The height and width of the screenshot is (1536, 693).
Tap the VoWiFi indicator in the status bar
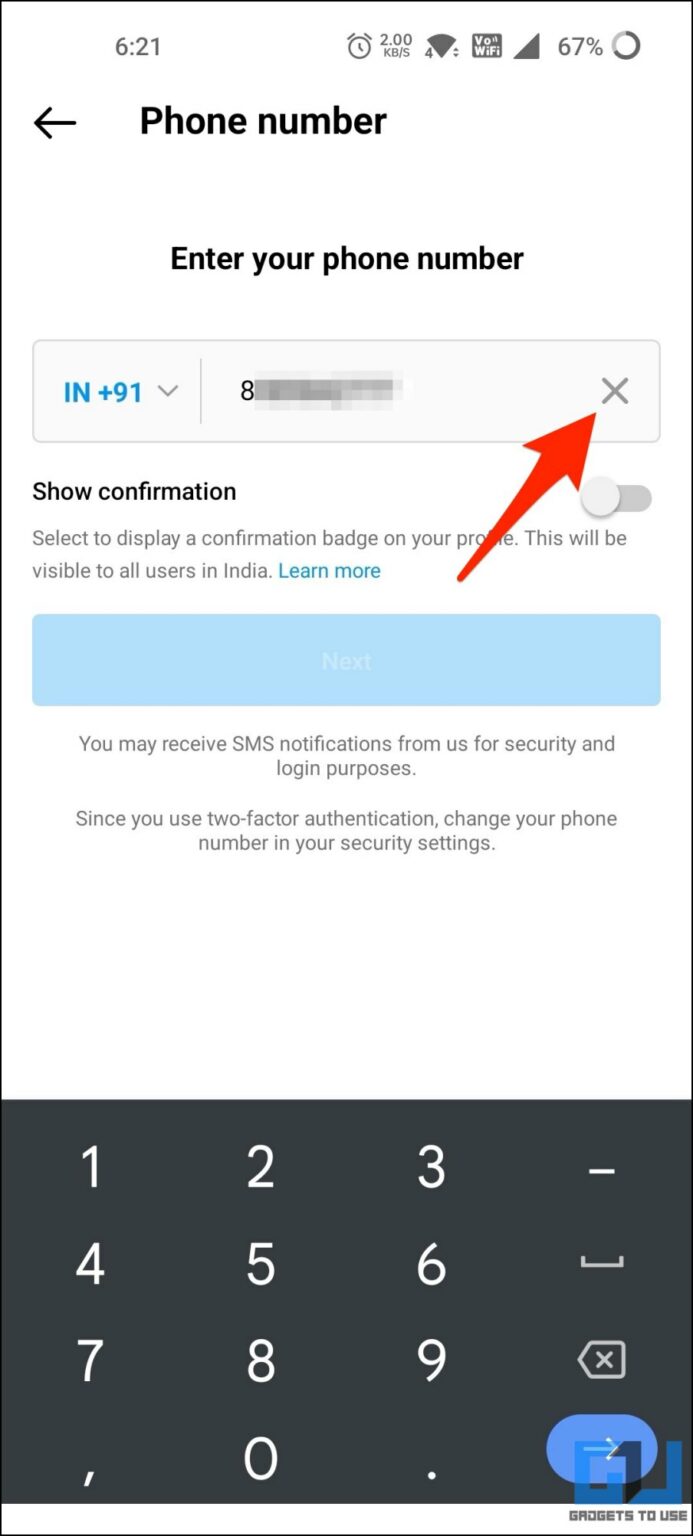point(486,44)
